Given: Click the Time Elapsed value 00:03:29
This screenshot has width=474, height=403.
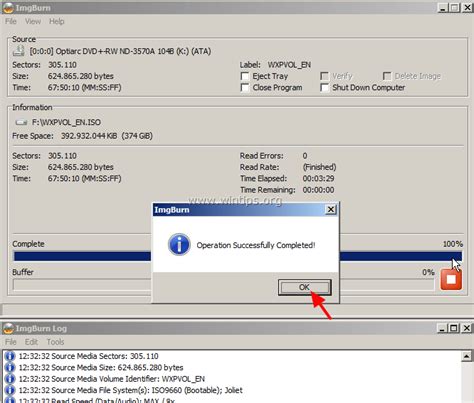Looking at the screenshot, I should click(x=318, y=179).
